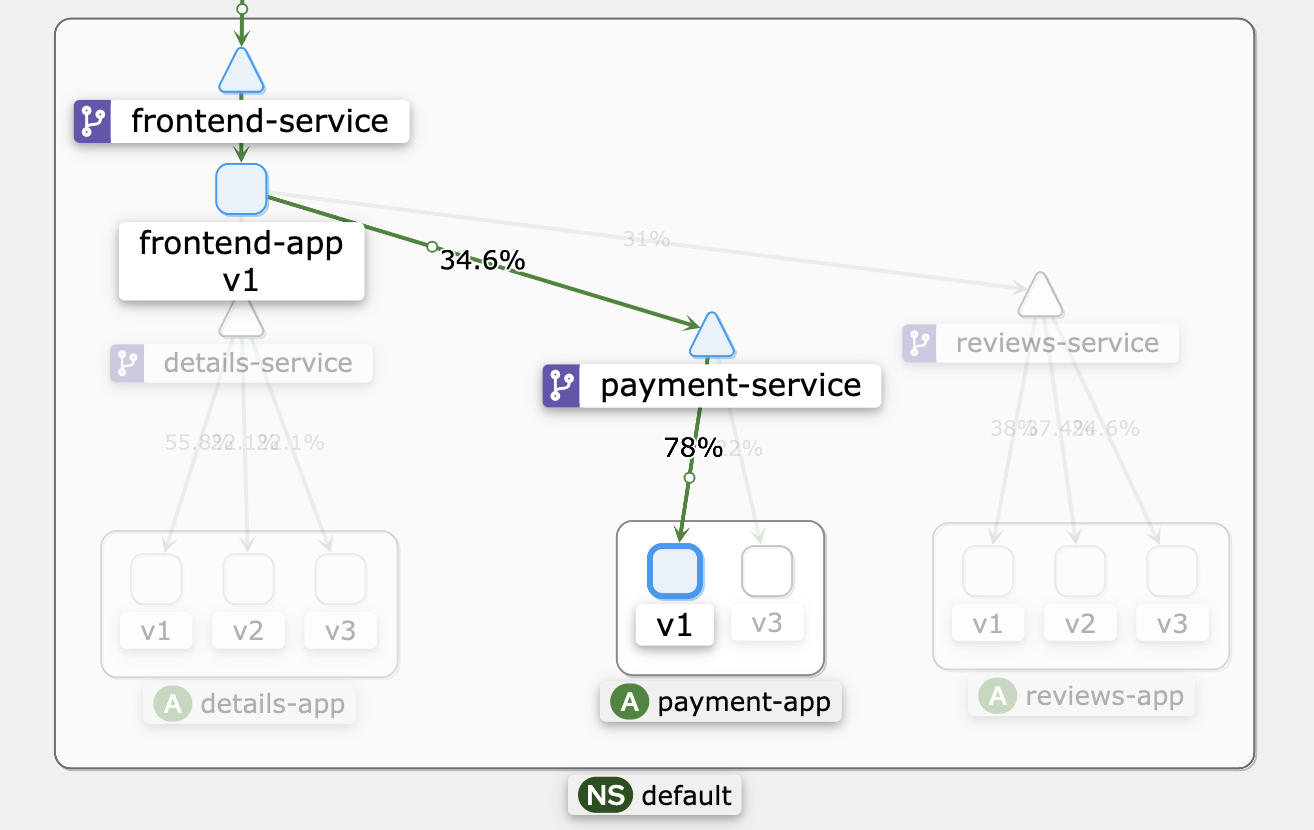Click the A badge of reviews-app

tap(996, 696)
